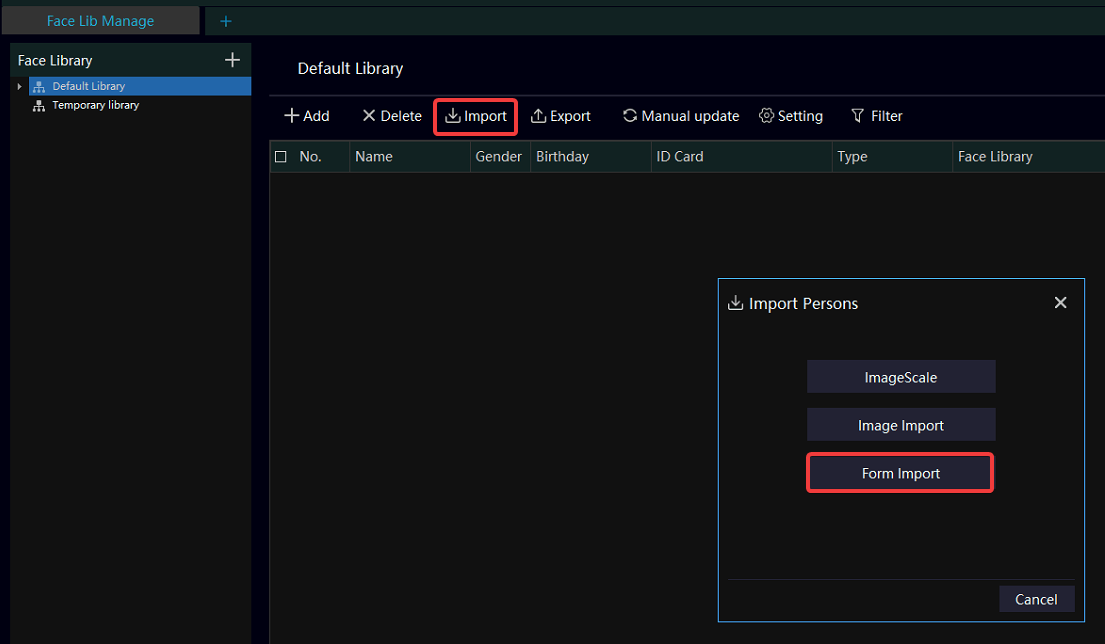The image size is (1105, 644).
Task: Click the Delete toolbar button
Action: click(392, 116)
